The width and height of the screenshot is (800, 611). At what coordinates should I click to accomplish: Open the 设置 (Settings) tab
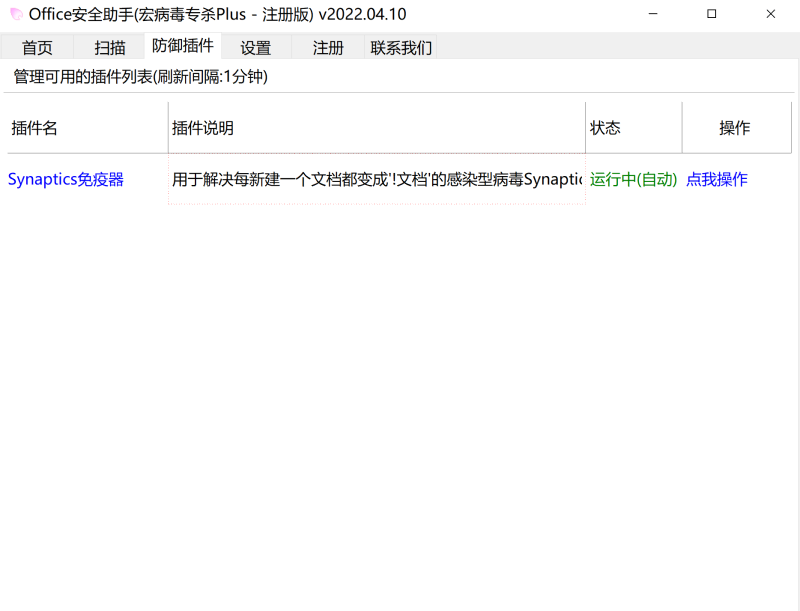[x=256, y=47]
